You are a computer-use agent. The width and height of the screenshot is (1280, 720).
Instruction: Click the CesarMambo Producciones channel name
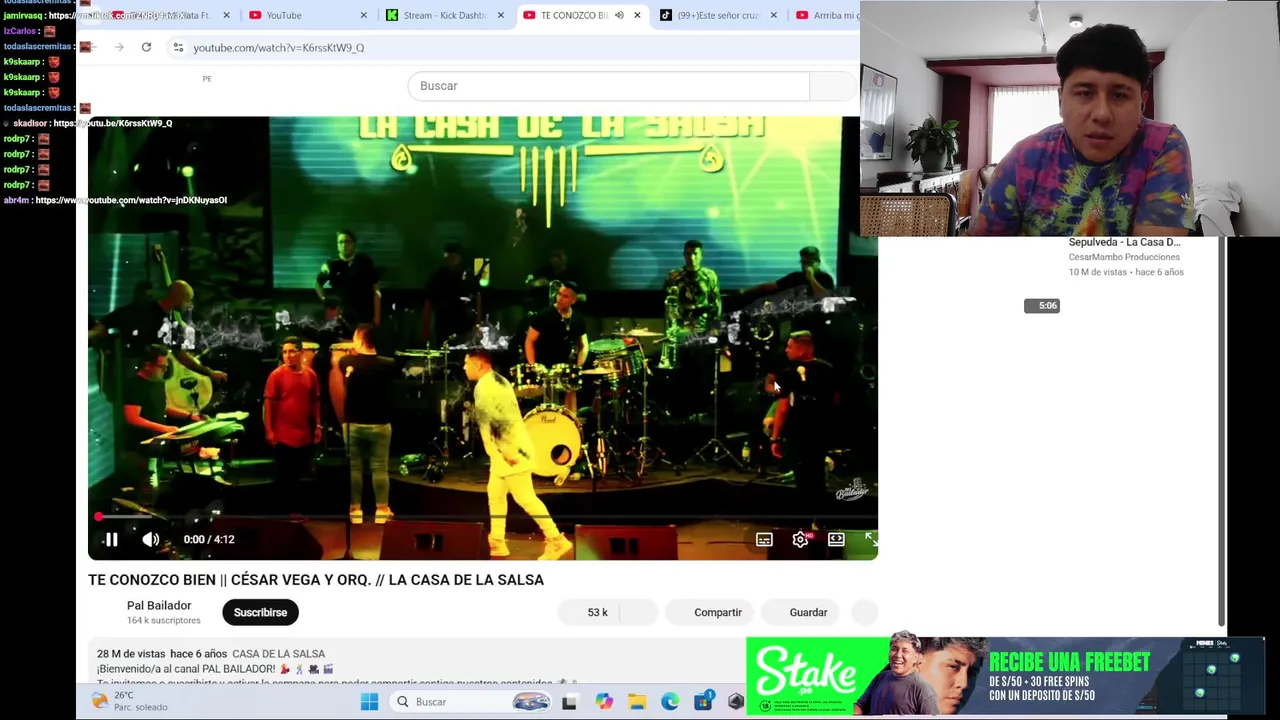pyautogui.click(x=1124, y=257)
